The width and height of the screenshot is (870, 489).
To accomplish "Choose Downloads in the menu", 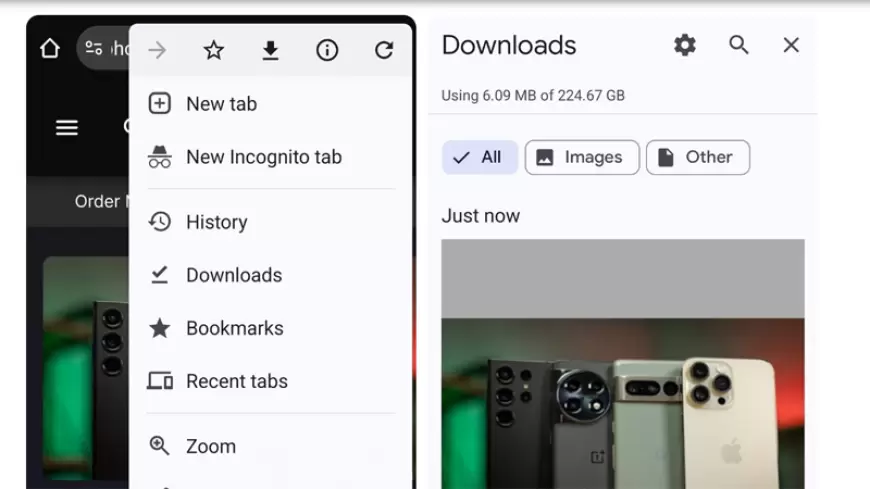I will pos(233,275).
